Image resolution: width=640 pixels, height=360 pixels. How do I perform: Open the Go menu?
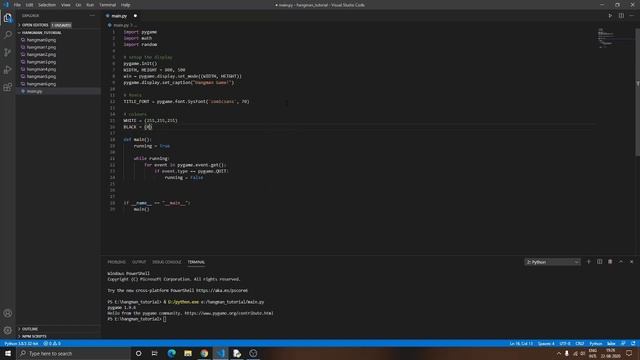(x=78, y=5)
